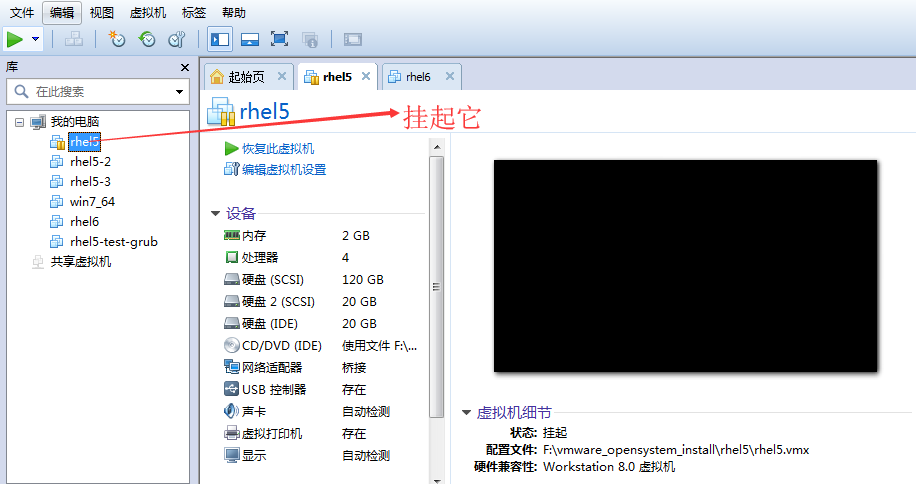The height and width of the screenshot is (484, 916).
Task: Click the 硬盘 (IDE) disk icon
Action: point(232,323)
